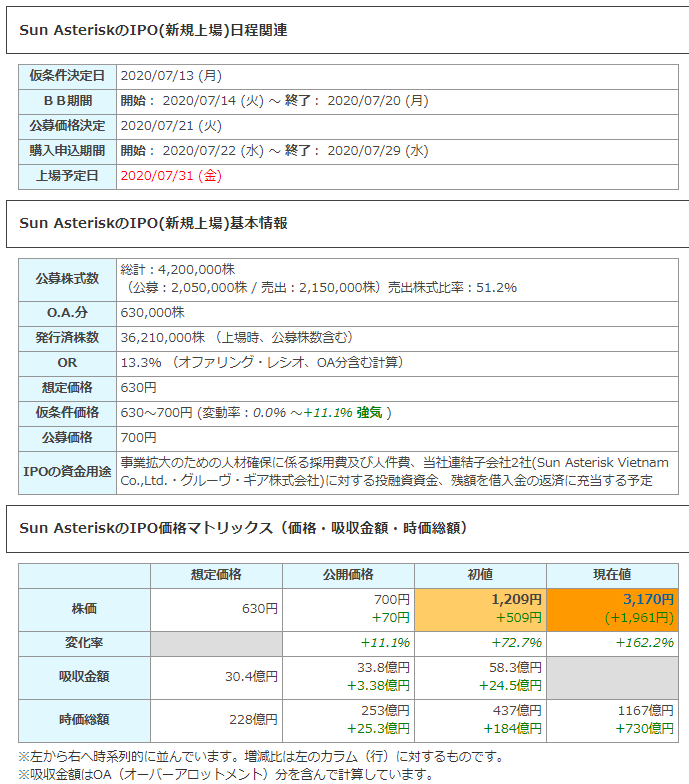This screenshot has height=784, width=689.
Task: Select the 初値 column header
Action: [480, 576]
